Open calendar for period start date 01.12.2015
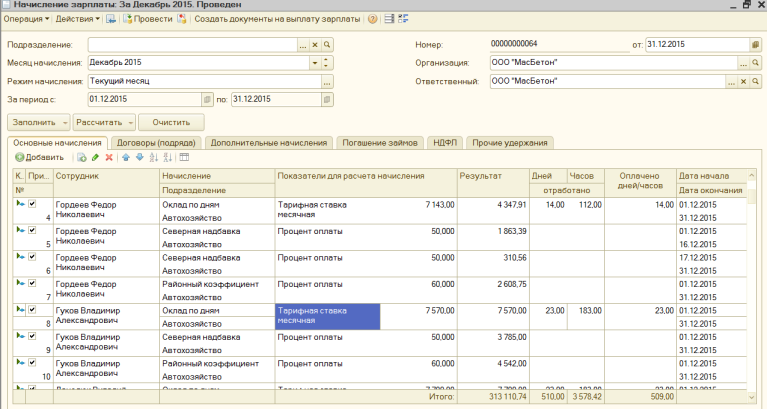Screen dimensions: 767x409 tap(207, 100)
